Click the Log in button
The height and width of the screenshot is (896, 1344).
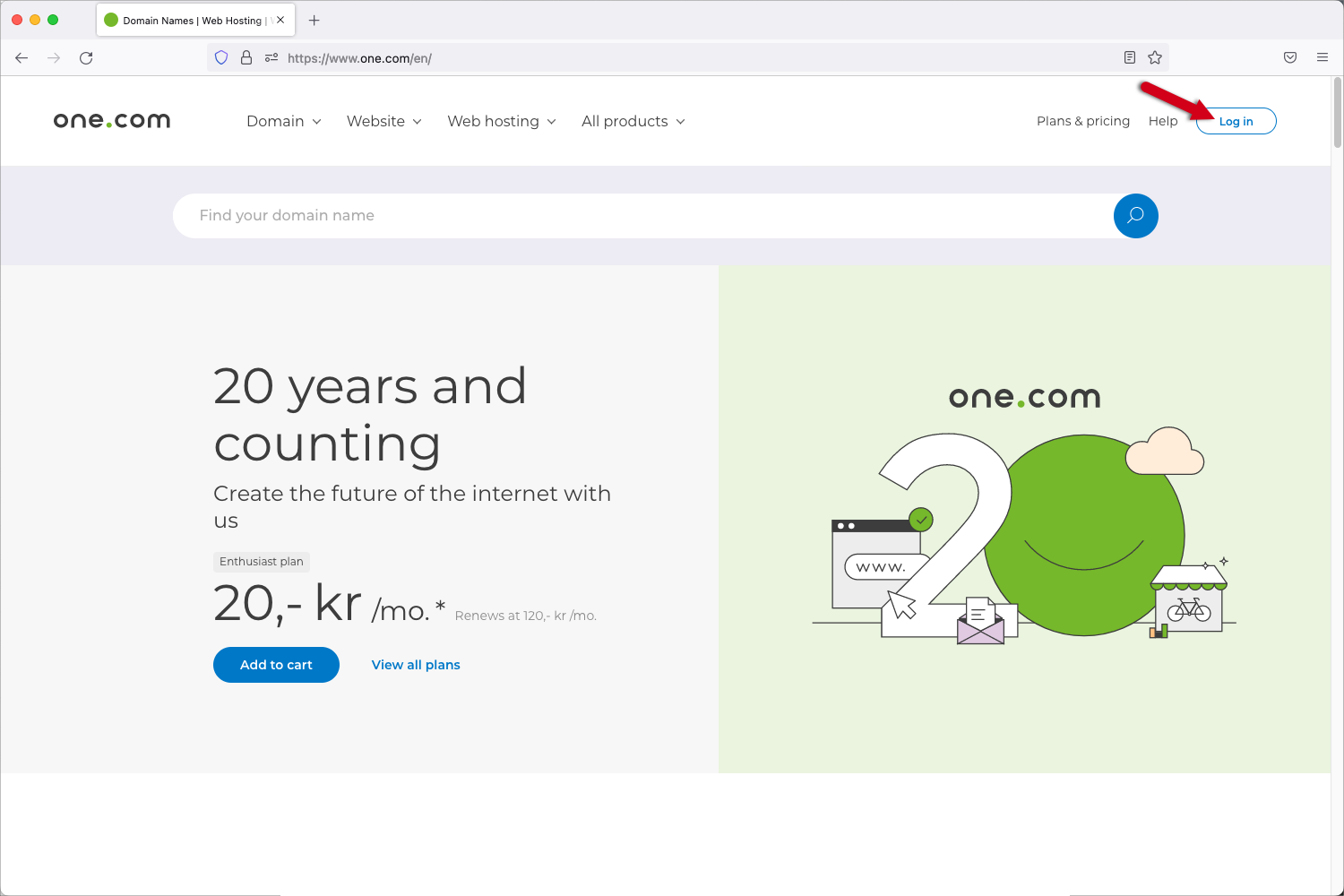pyautogui.click(x=1236, y=122)
